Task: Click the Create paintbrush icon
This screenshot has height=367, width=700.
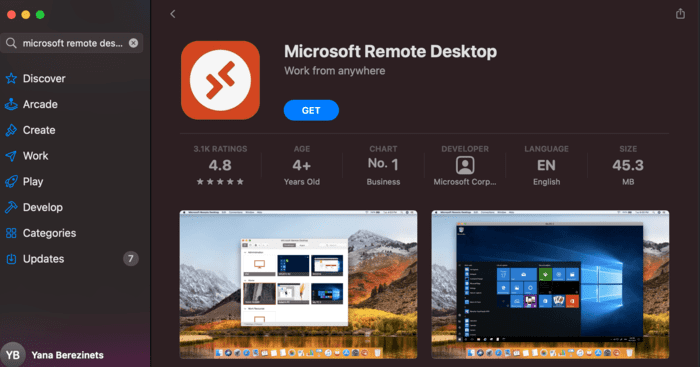Action: pyautogui.click(x=11, y=130)
